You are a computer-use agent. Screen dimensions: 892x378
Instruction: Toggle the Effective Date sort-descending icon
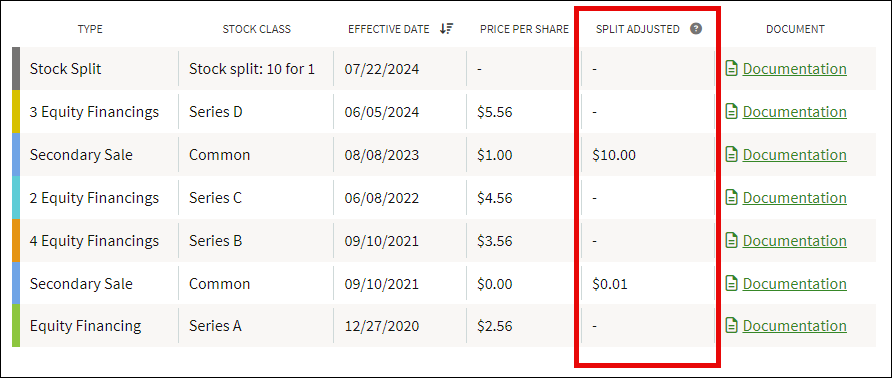click(447, 29)
